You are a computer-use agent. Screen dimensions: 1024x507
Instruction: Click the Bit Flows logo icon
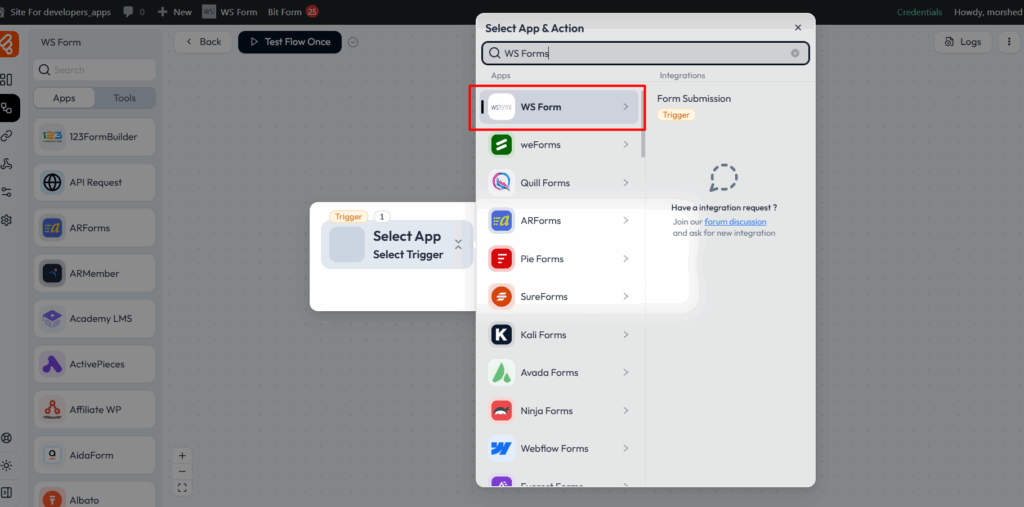click(9, 43)
